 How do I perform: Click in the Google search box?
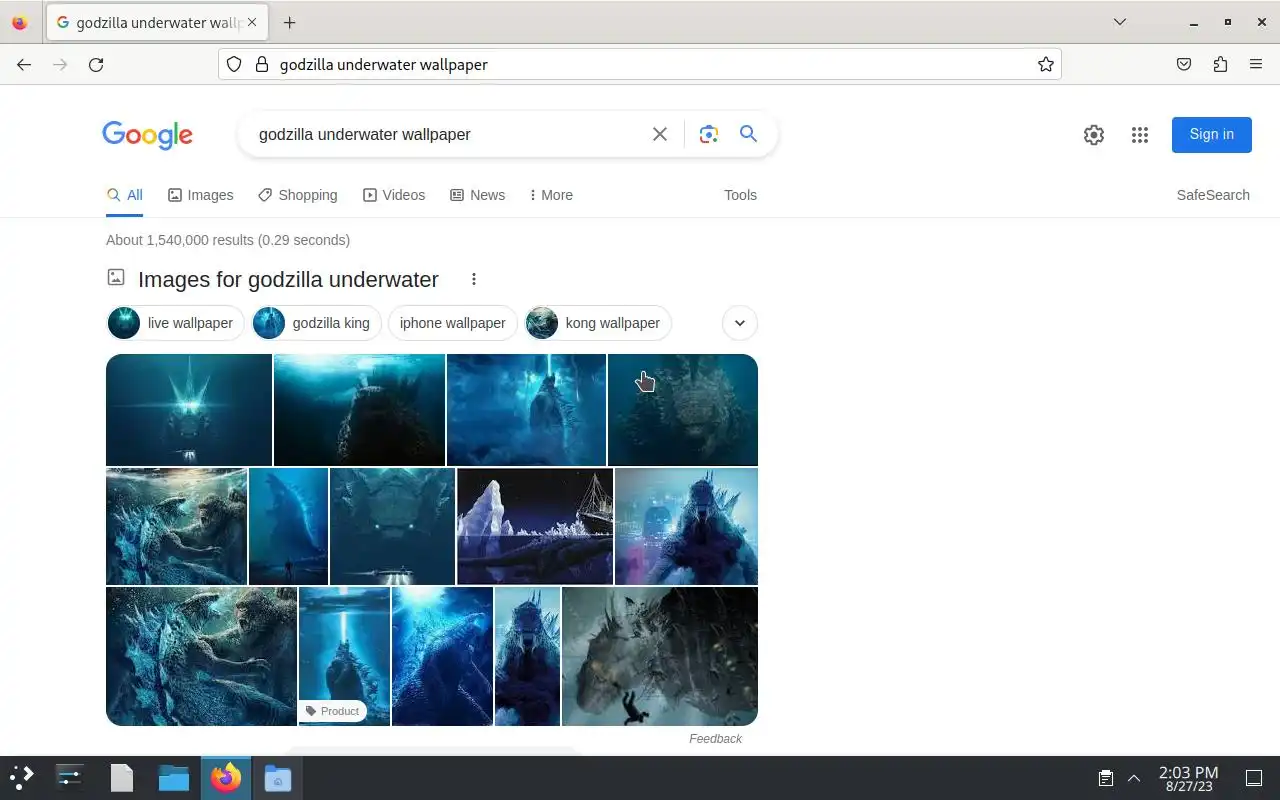point(450,134)
